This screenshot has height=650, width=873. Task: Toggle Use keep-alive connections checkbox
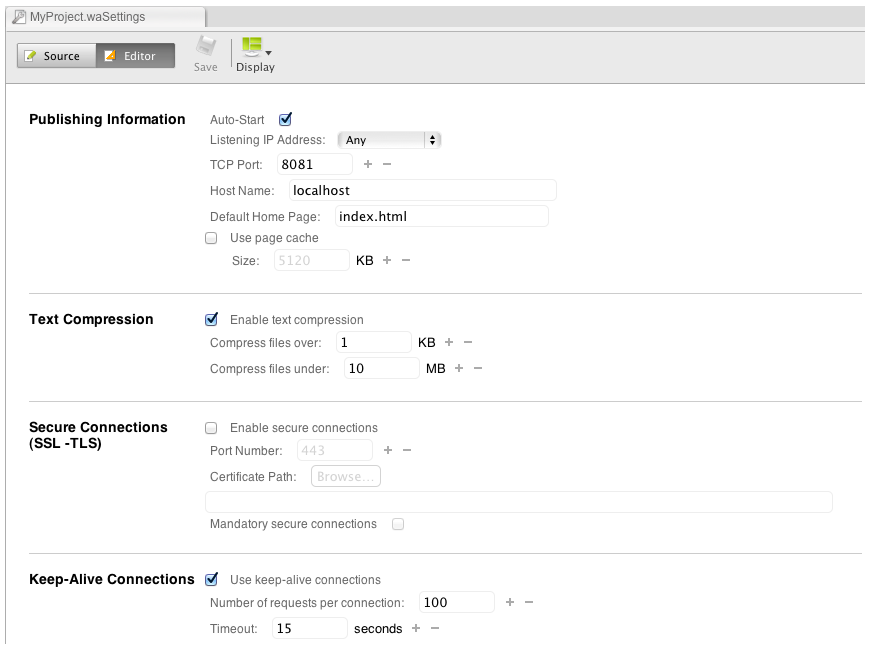point(211,579)
